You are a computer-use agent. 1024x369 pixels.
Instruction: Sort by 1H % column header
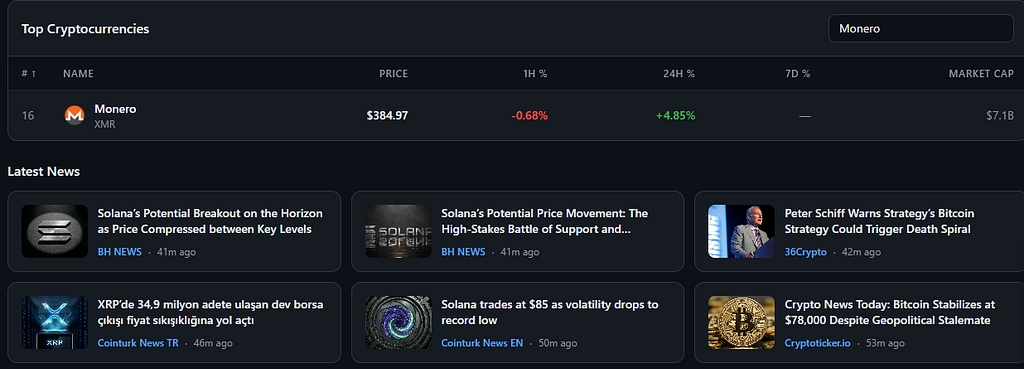535,74
